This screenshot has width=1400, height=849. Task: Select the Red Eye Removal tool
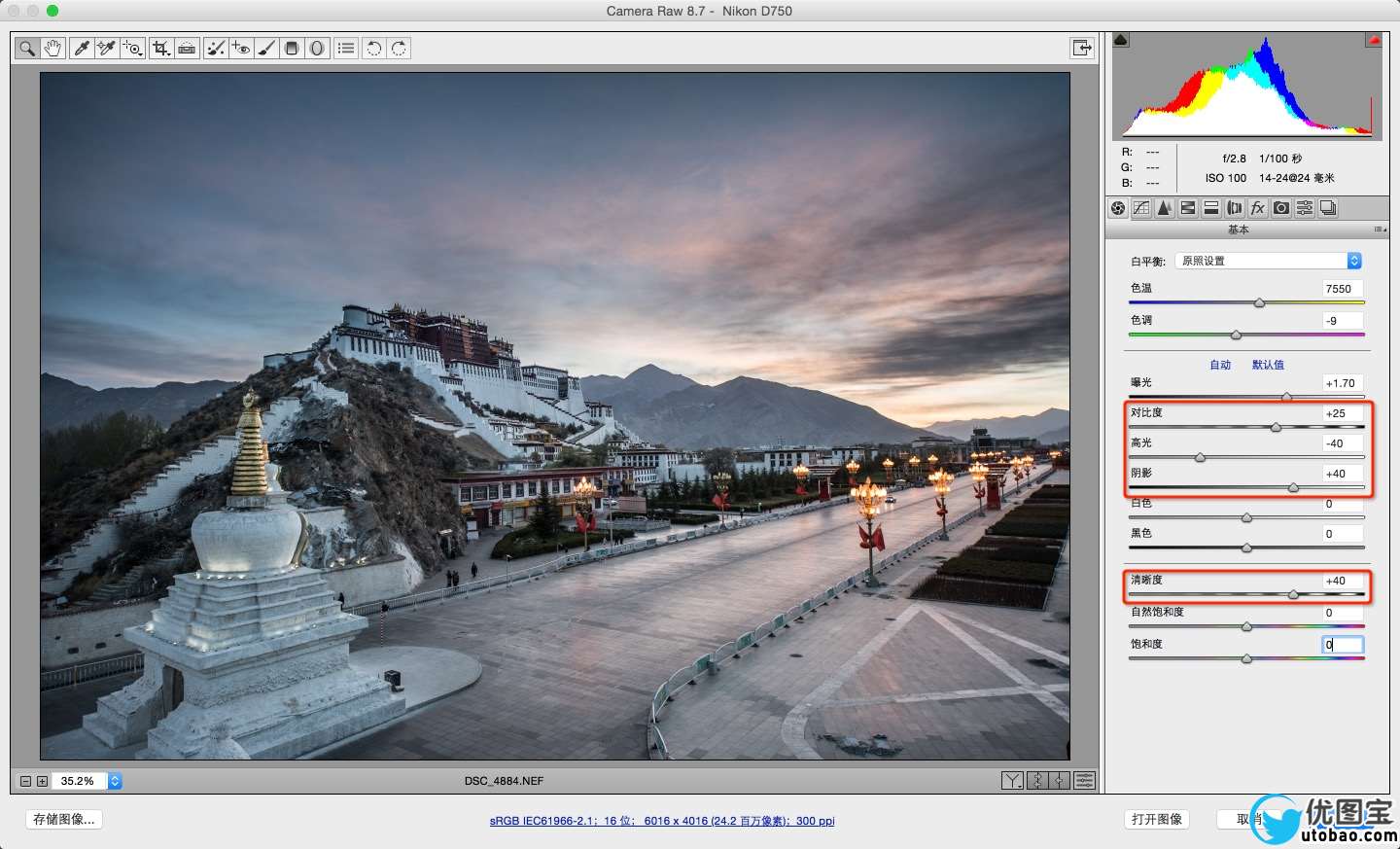(241, 48)
